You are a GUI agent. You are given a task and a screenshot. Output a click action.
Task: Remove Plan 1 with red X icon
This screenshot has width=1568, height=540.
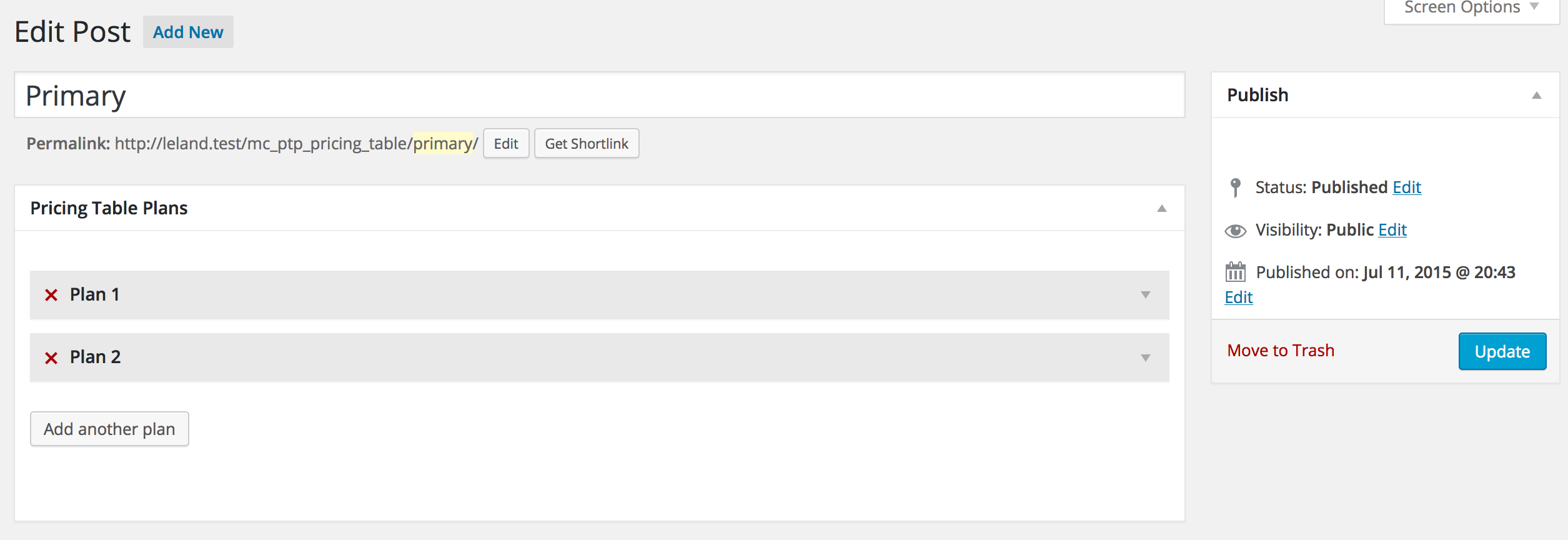(x=51, y=295)
